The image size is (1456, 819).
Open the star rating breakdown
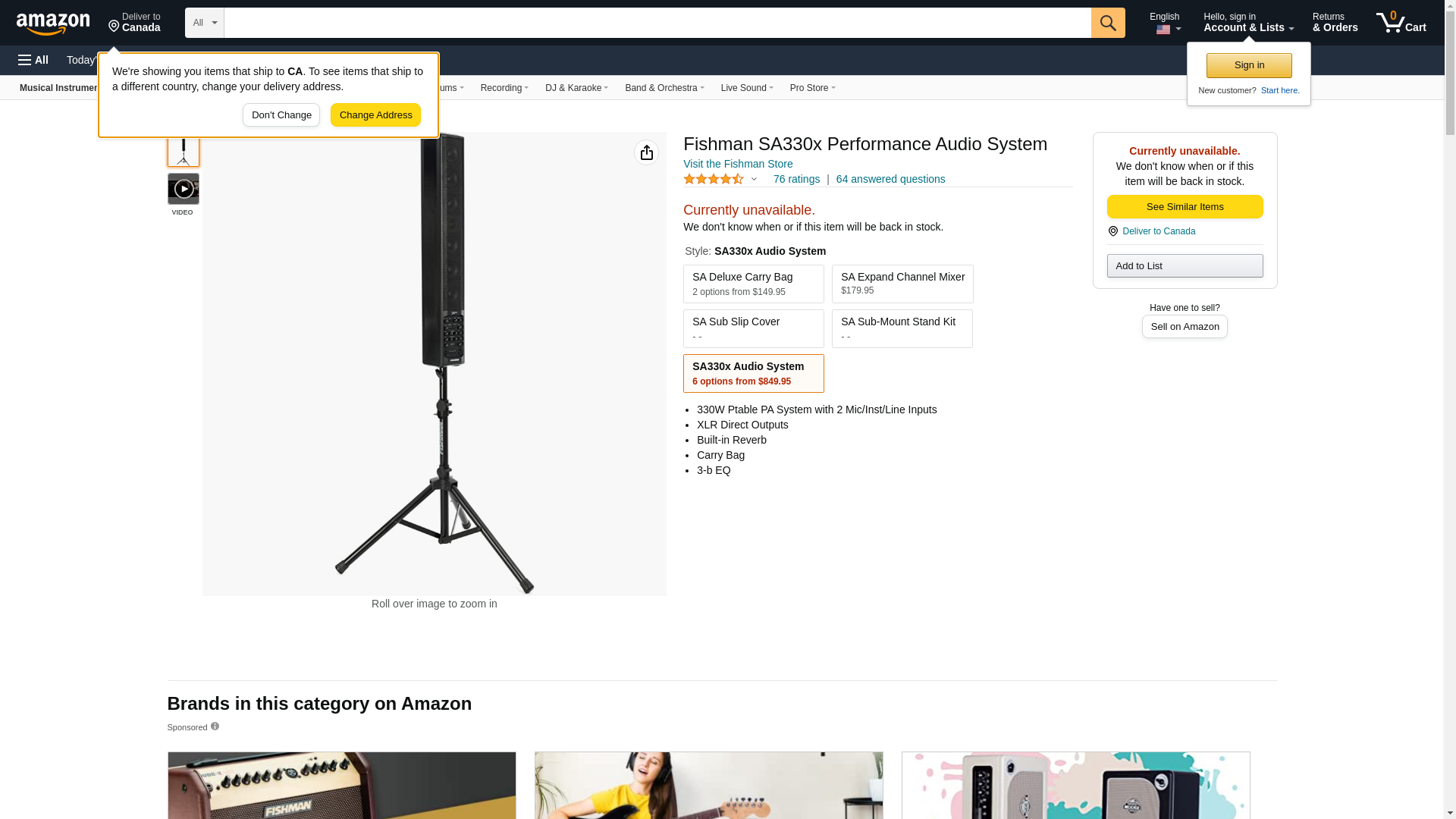(x=720, y=179)
